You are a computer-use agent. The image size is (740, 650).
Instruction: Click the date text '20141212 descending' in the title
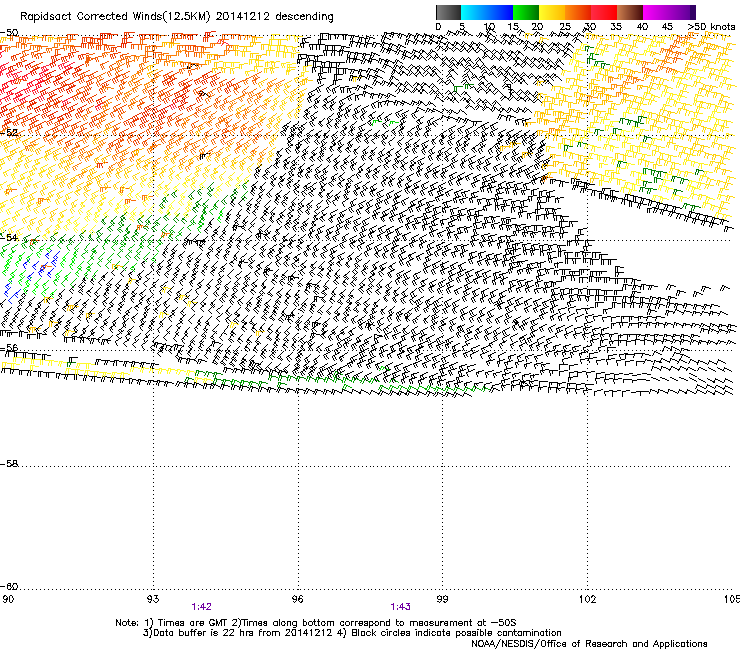[x=274, y=17]
